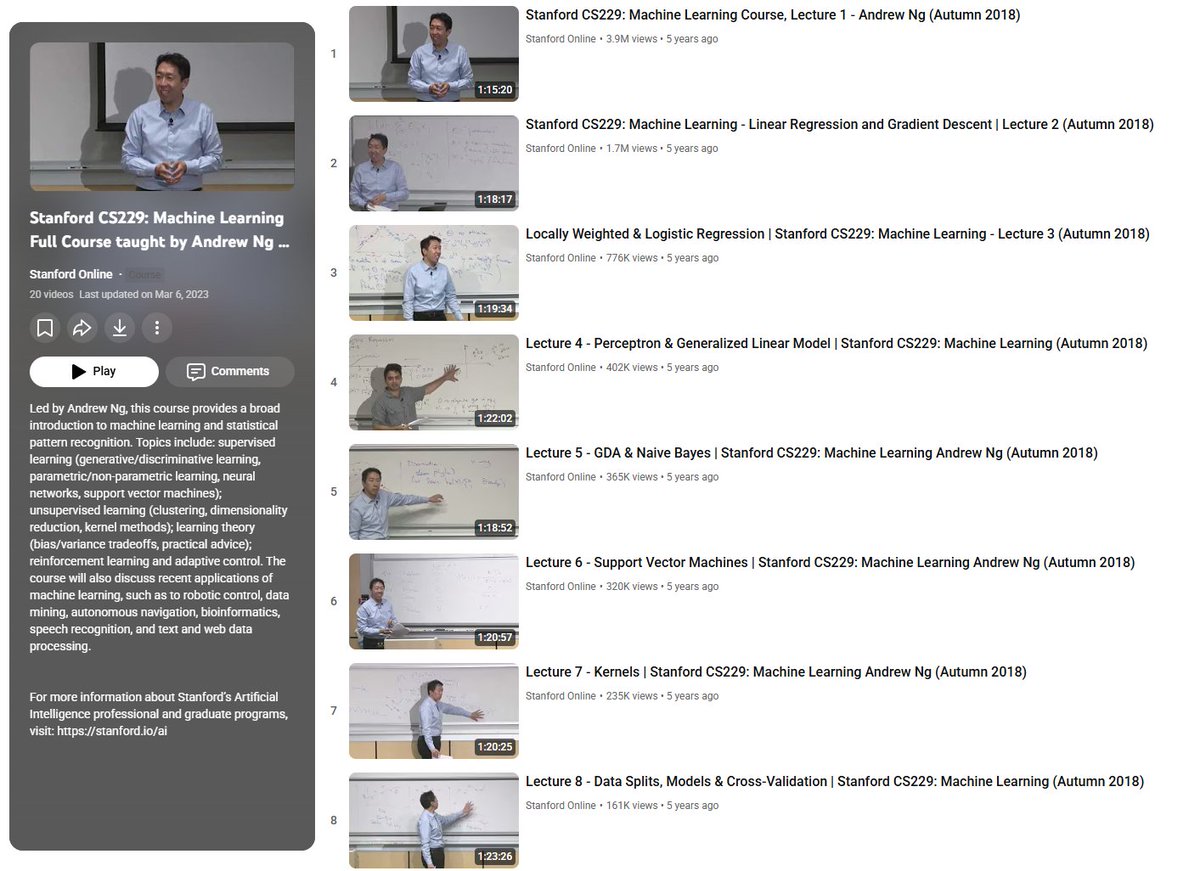Download the playlist using download icon
Screen dimensions: 1200x871
119,327
